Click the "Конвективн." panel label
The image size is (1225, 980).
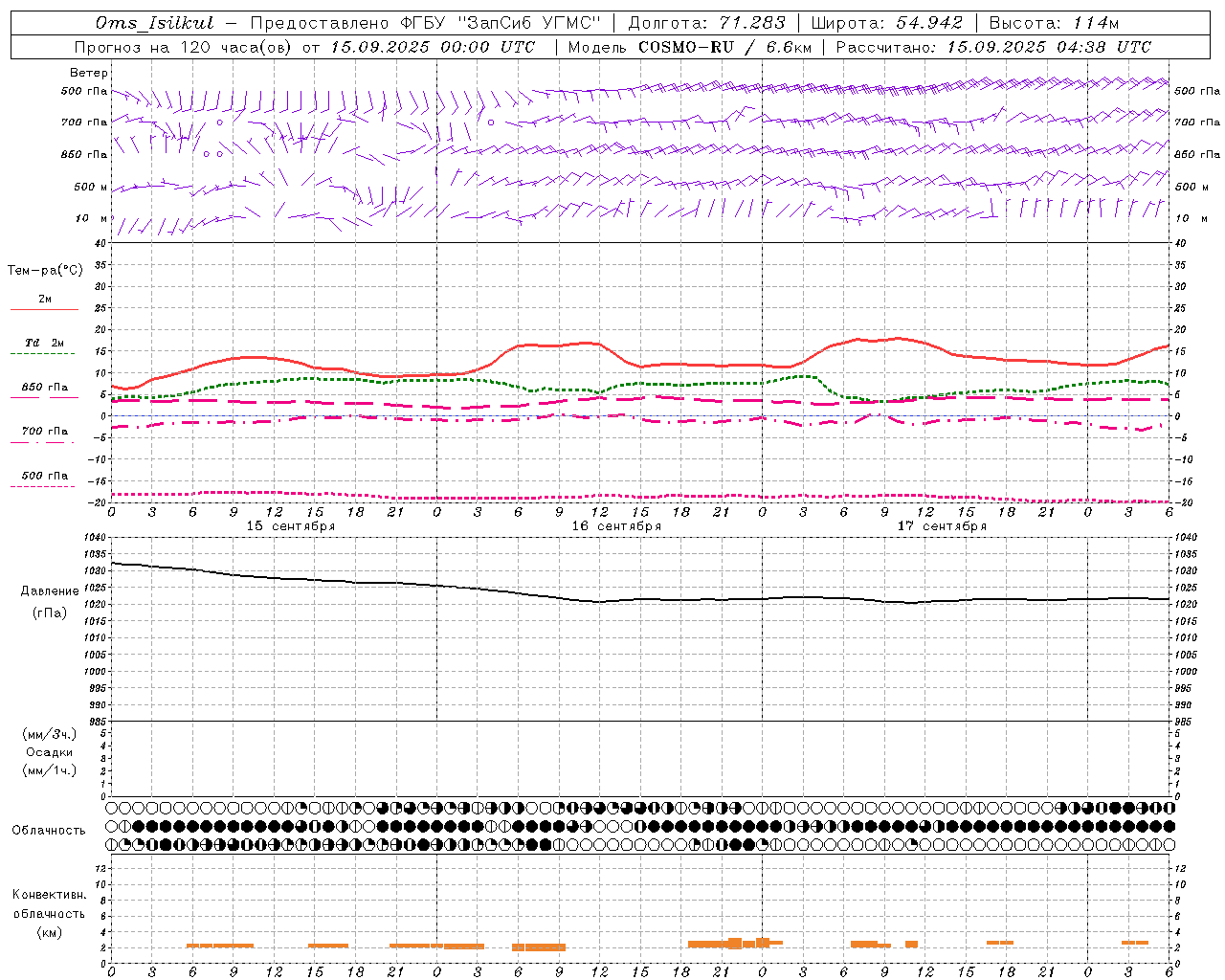[49, 895]
